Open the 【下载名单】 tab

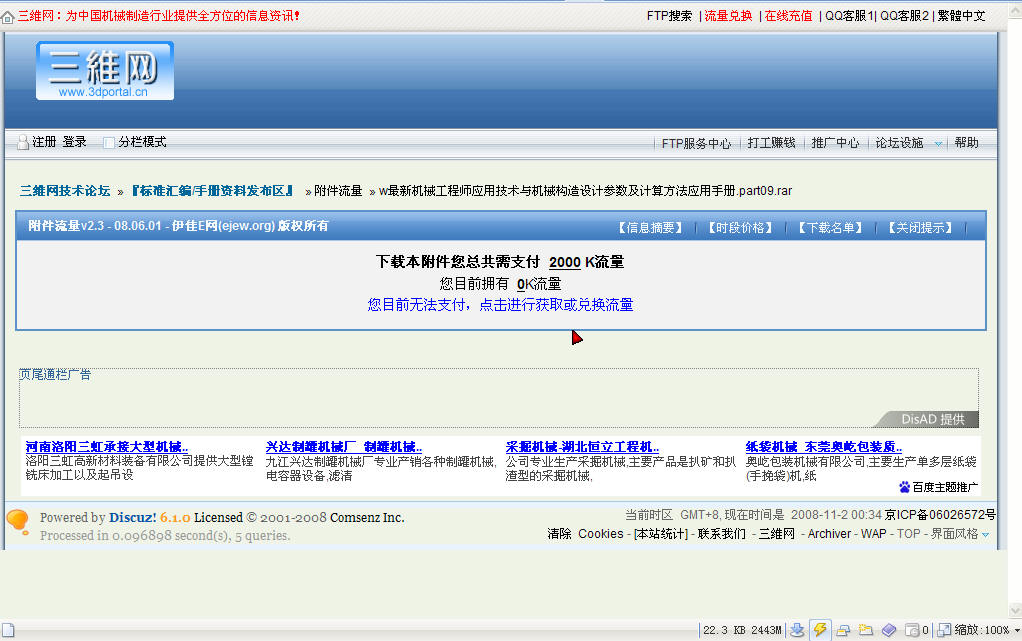[830, 228]
